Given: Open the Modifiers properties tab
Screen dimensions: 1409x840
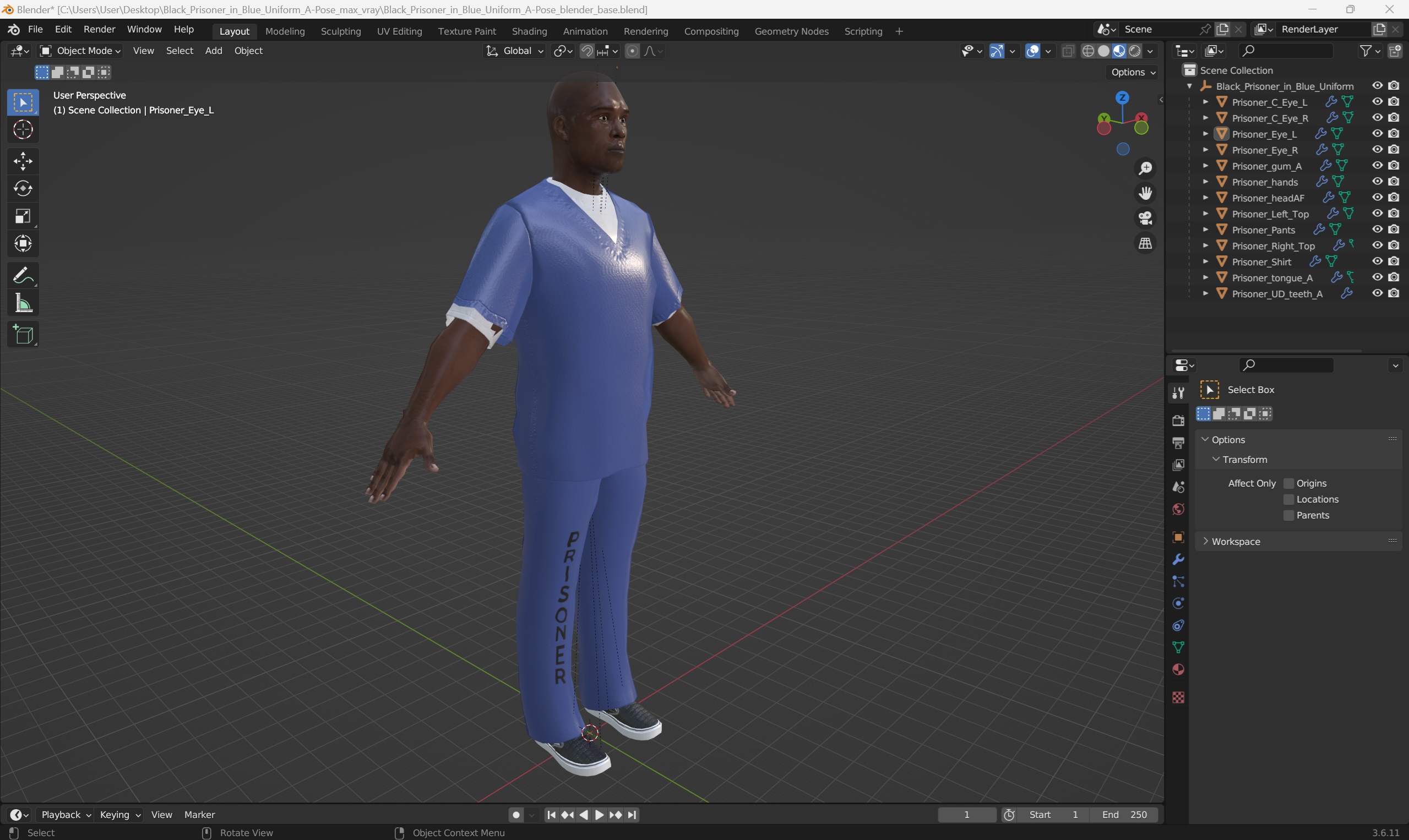Looking at the screenshot, I should point(1178,559).
